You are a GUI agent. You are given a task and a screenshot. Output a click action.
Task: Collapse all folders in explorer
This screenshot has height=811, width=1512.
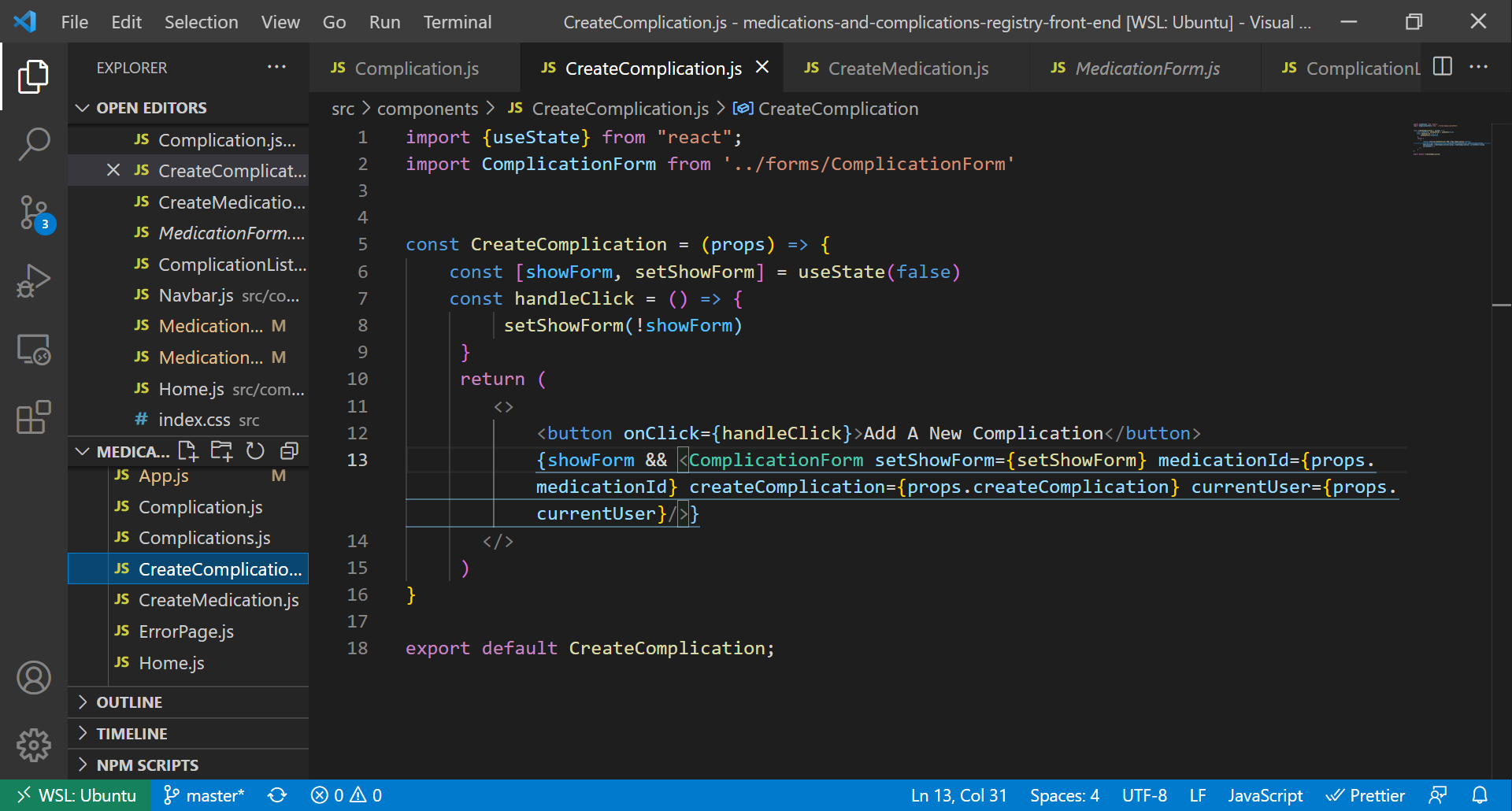click(x=289, y=451)
